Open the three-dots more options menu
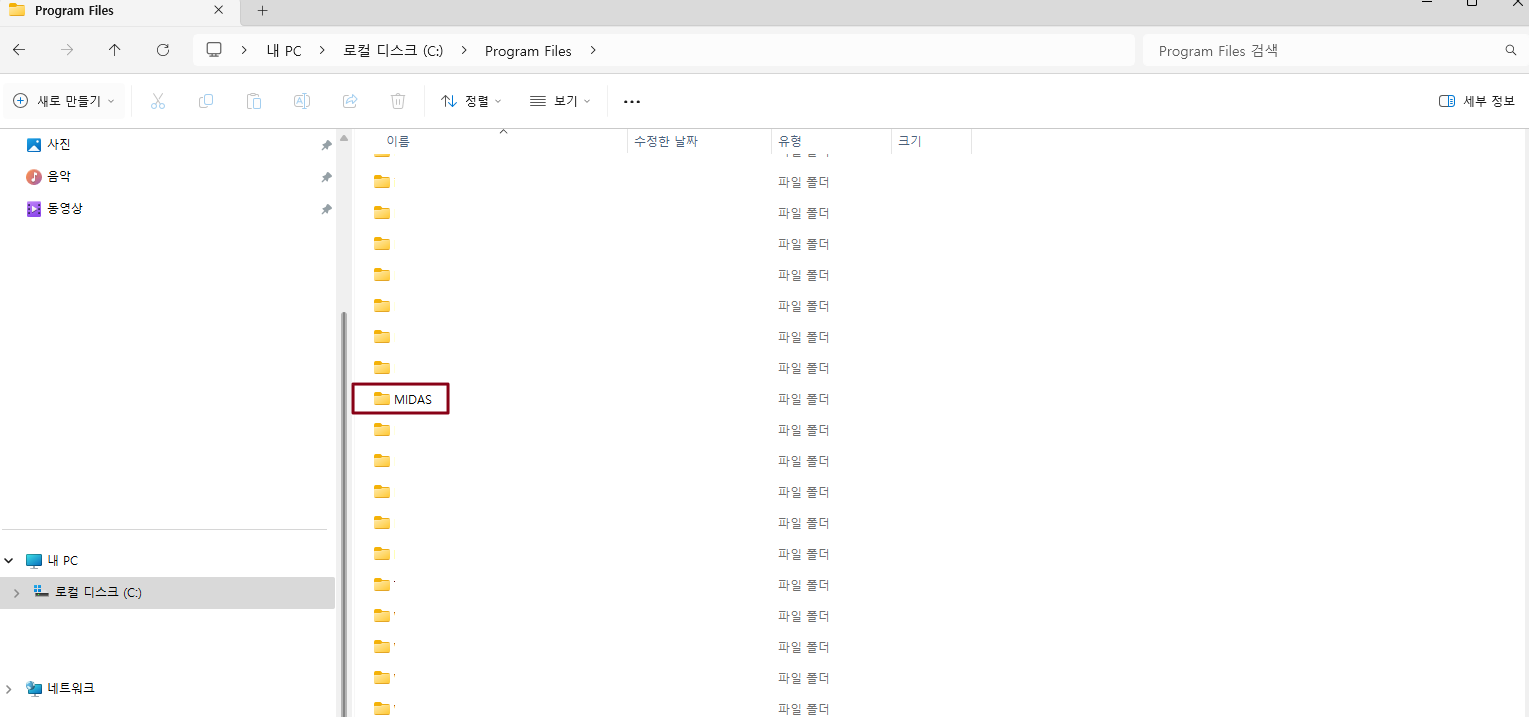Screen dimensions: 1529x717 point(631,101)
